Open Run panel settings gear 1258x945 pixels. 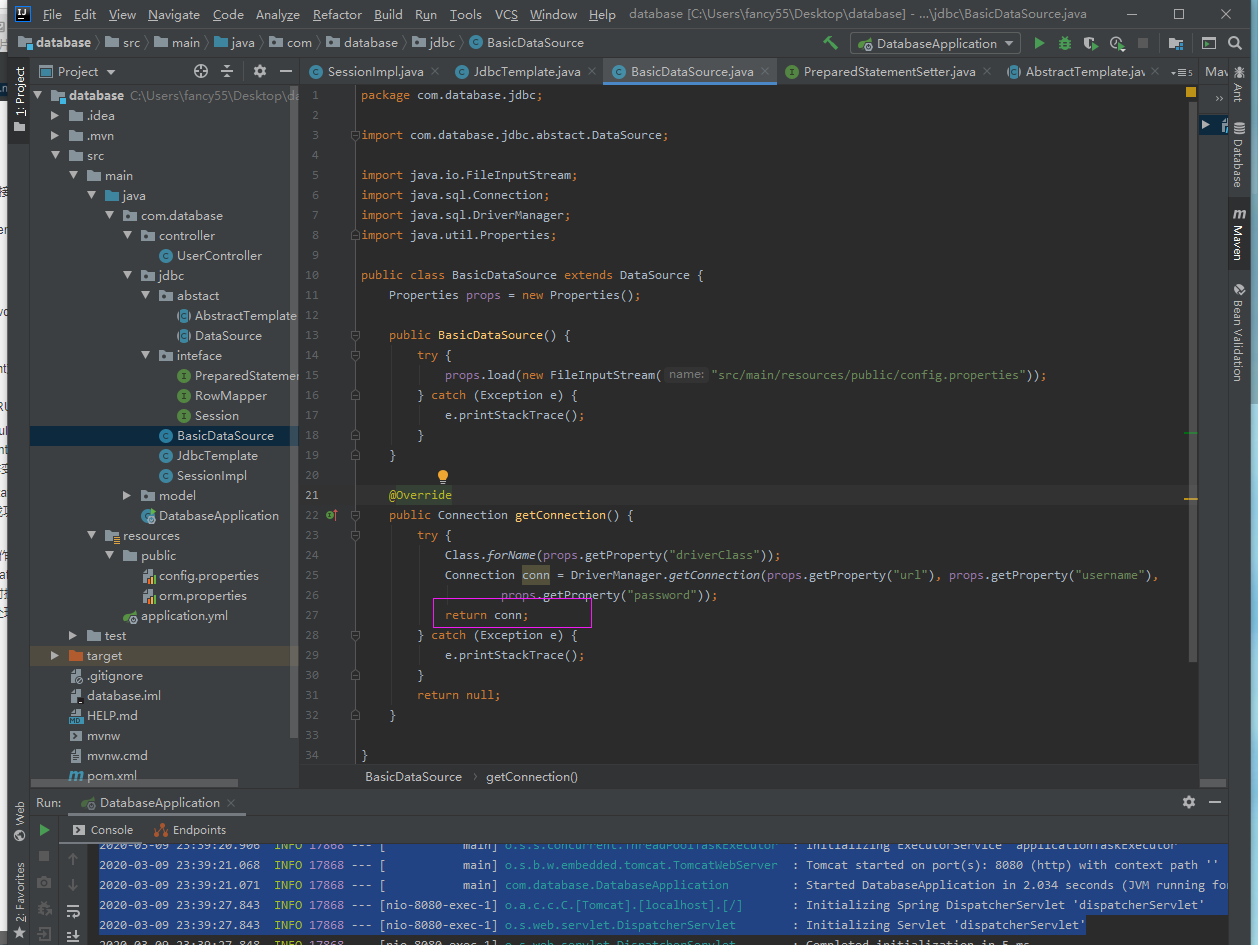coord(1189,802)
